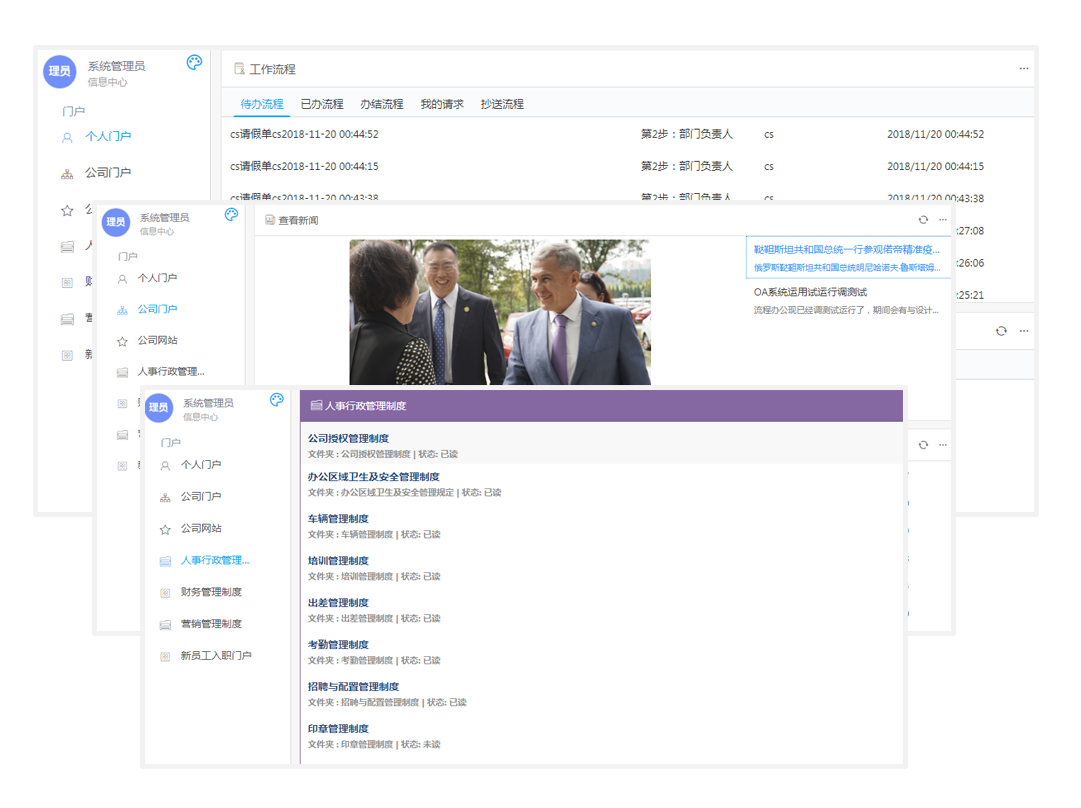The height and width of the screenshot is (808, 1081).
Task: Click the 公司门户 org icon in the back window
Action: [x=67, y=174]
